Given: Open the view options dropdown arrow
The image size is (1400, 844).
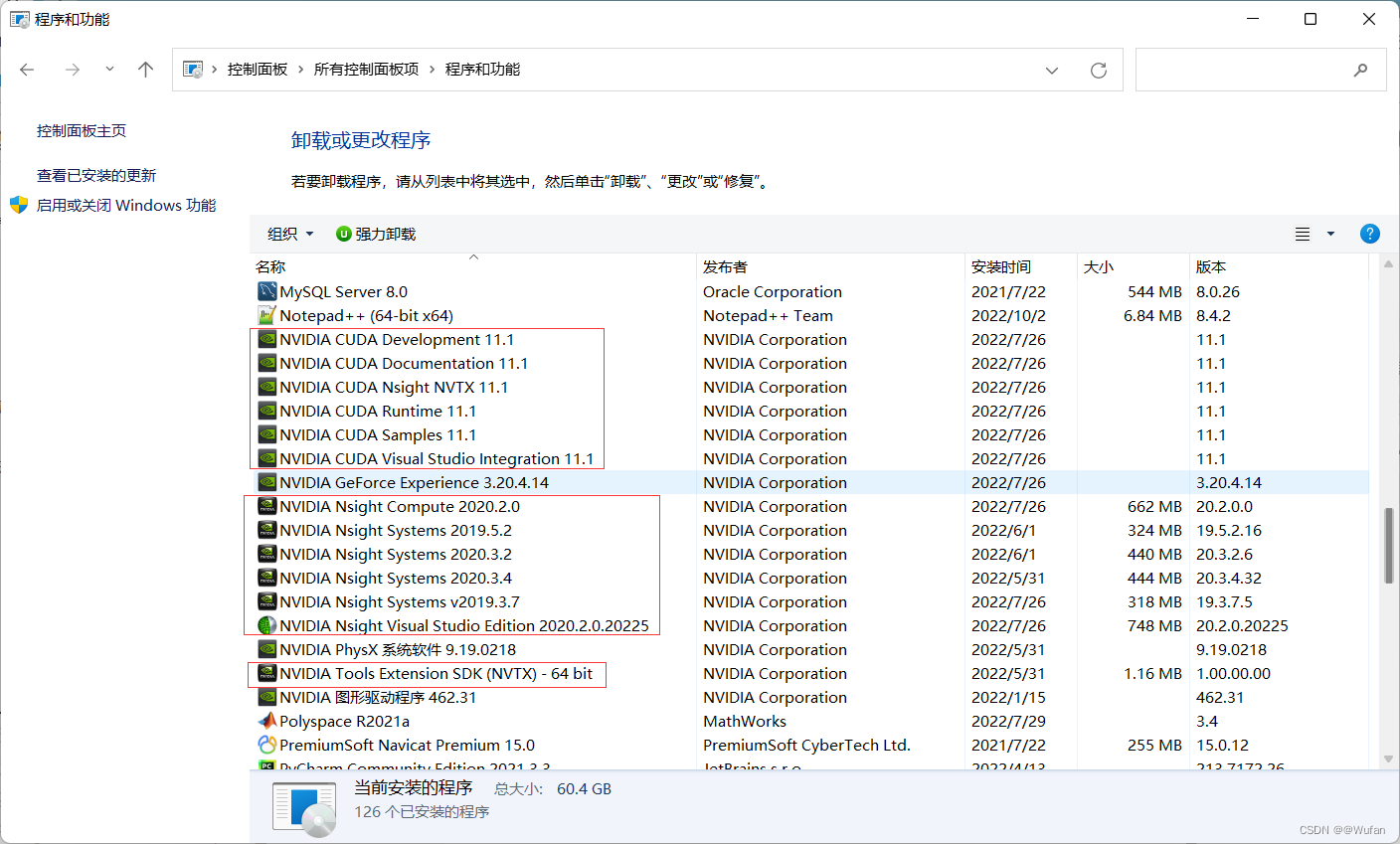Looking at the screenshot, I should (1330, 234).
